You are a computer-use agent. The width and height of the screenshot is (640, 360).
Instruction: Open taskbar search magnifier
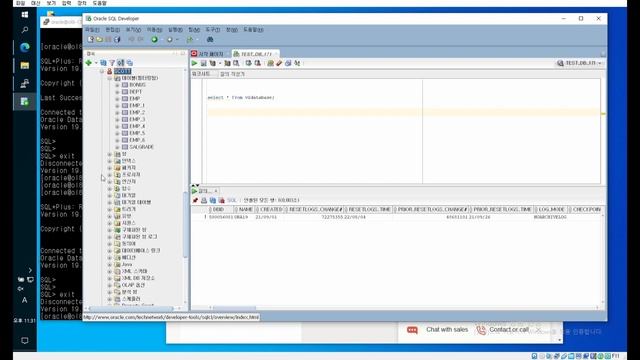pos(24,30)
